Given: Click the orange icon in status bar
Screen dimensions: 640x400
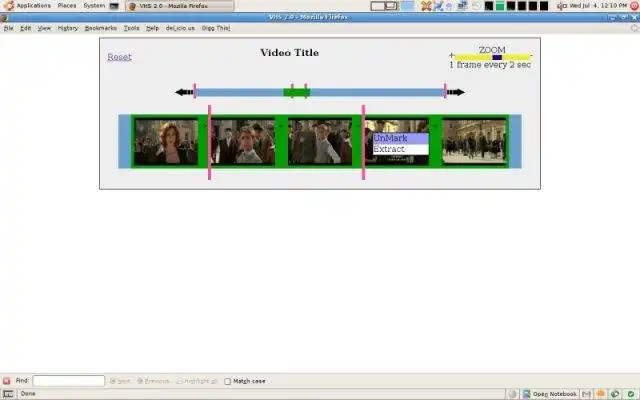Looking at the screenshot, I should point(600,394).
